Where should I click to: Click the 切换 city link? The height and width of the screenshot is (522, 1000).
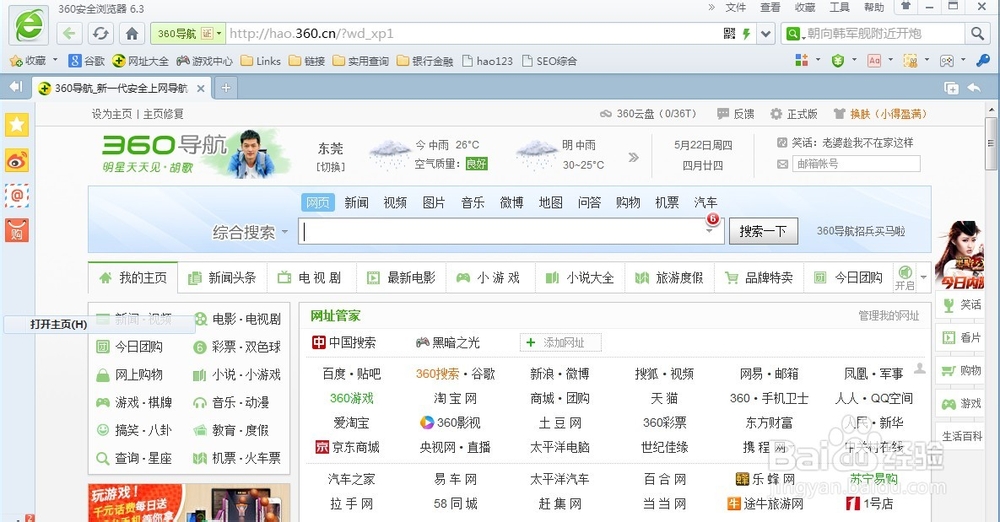tap(330, 167)
